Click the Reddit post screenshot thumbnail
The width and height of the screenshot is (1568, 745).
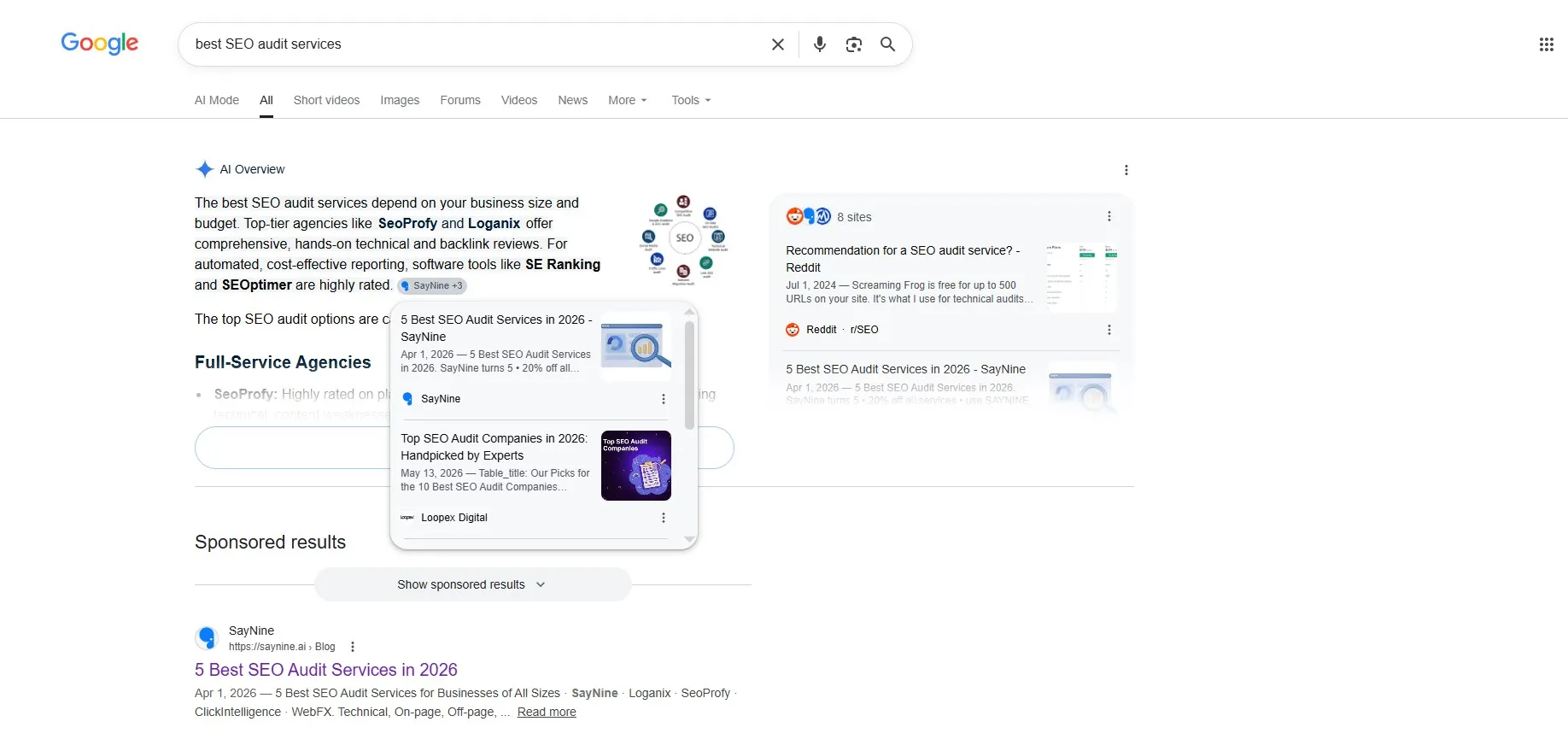[1082, 278]
